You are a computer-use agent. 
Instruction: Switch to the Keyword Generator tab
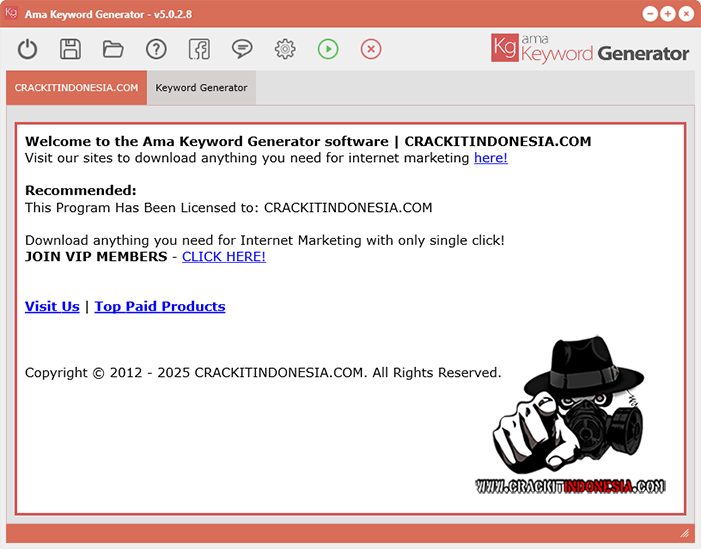[x=201, y=88]
